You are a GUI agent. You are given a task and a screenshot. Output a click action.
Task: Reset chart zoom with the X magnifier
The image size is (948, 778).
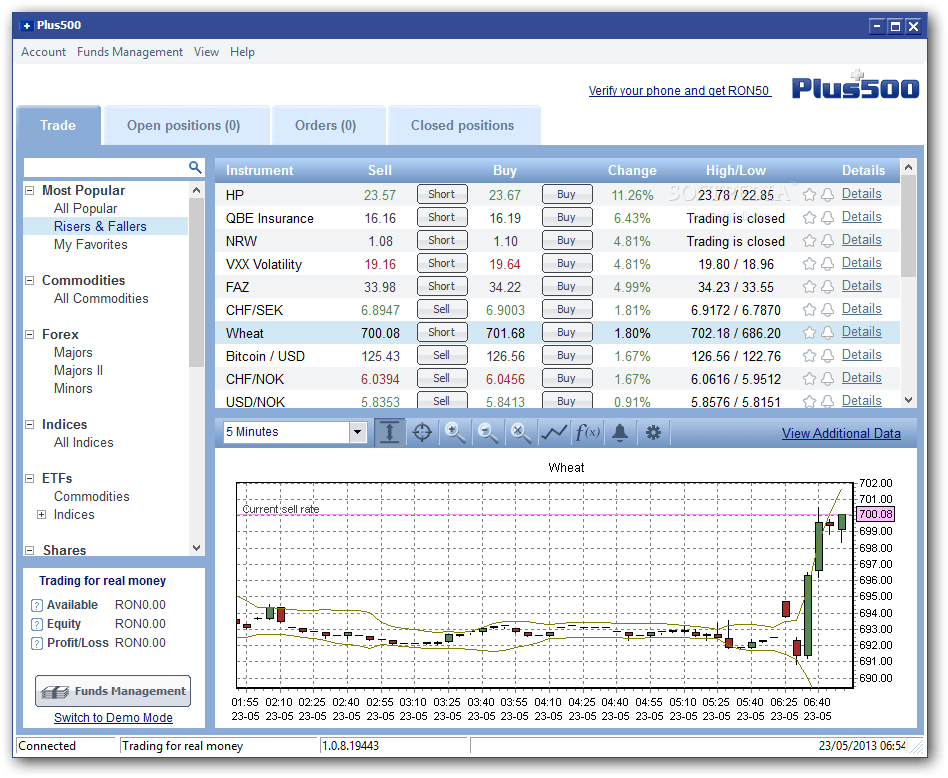[520, 432]
